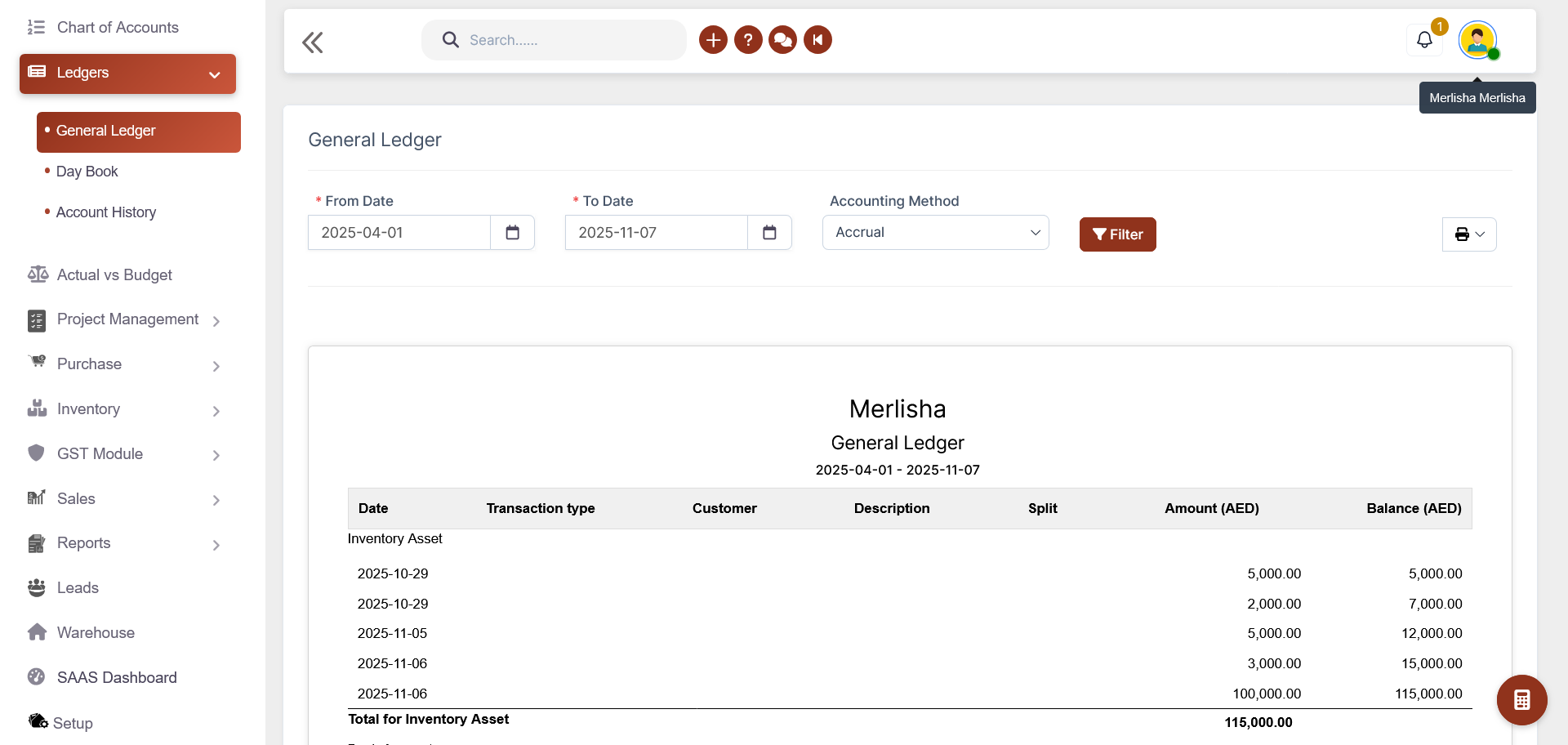Click the skip-back icon in header

click(817, 39)
